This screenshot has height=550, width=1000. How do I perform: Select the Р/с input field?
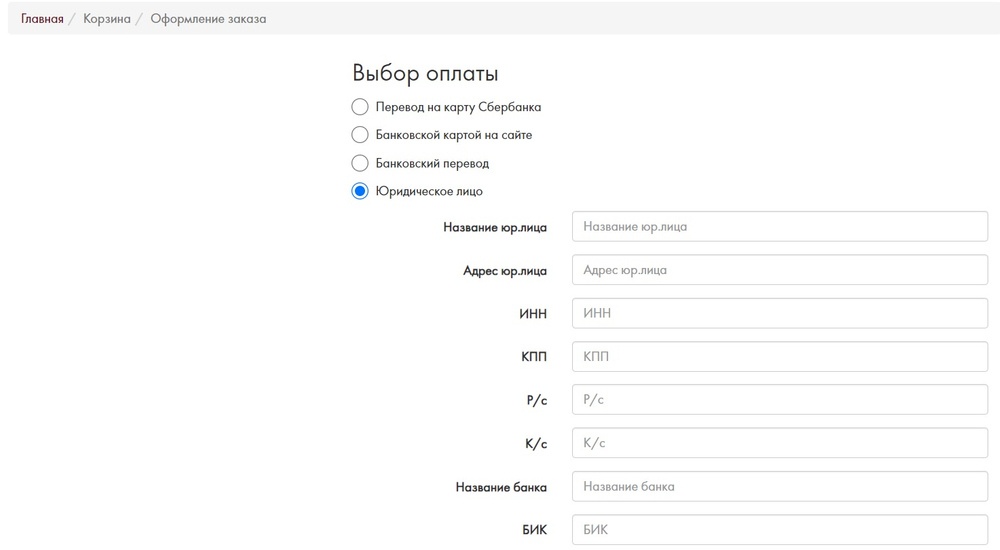pos(779,399)
